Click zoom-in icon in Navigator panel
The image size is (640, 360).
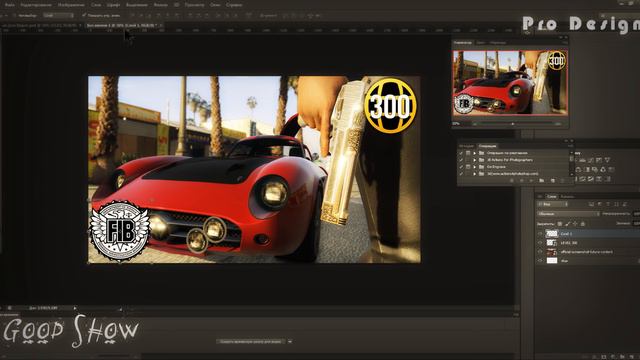(x=558, y=123)
